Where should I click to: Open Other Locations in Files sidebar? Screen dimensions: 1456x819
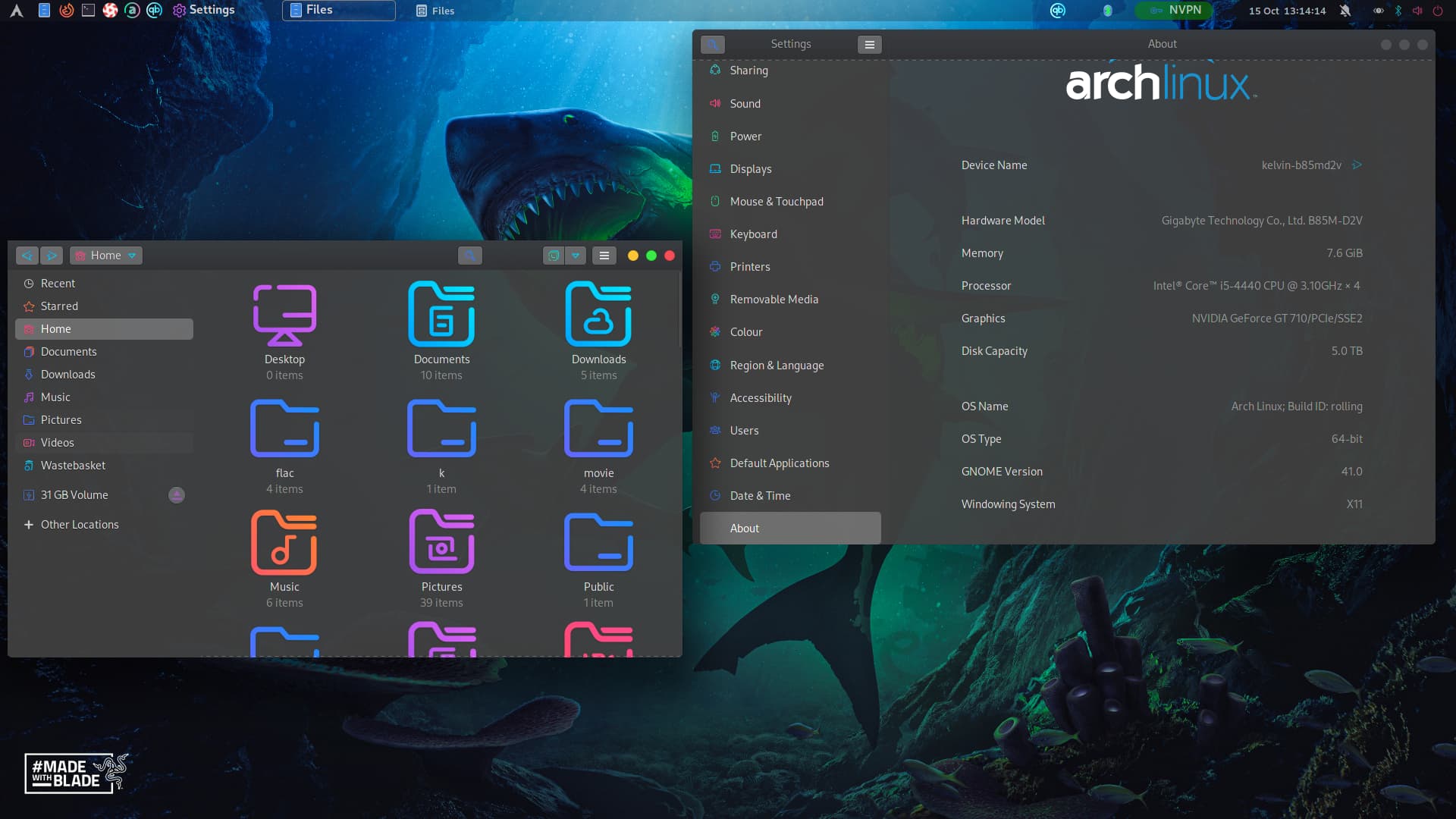(104, 525)
